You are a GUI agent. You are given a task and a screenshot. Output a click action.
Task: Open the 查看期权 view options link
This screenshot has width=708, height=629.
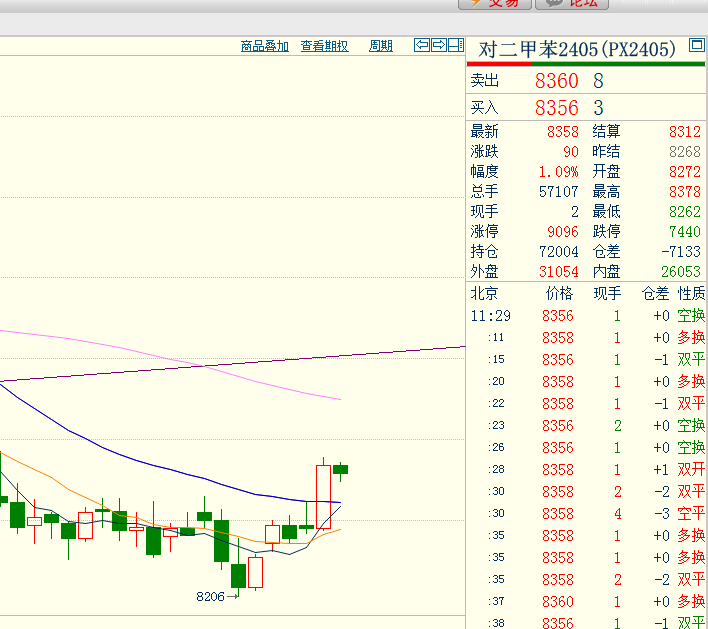point(324,46)
